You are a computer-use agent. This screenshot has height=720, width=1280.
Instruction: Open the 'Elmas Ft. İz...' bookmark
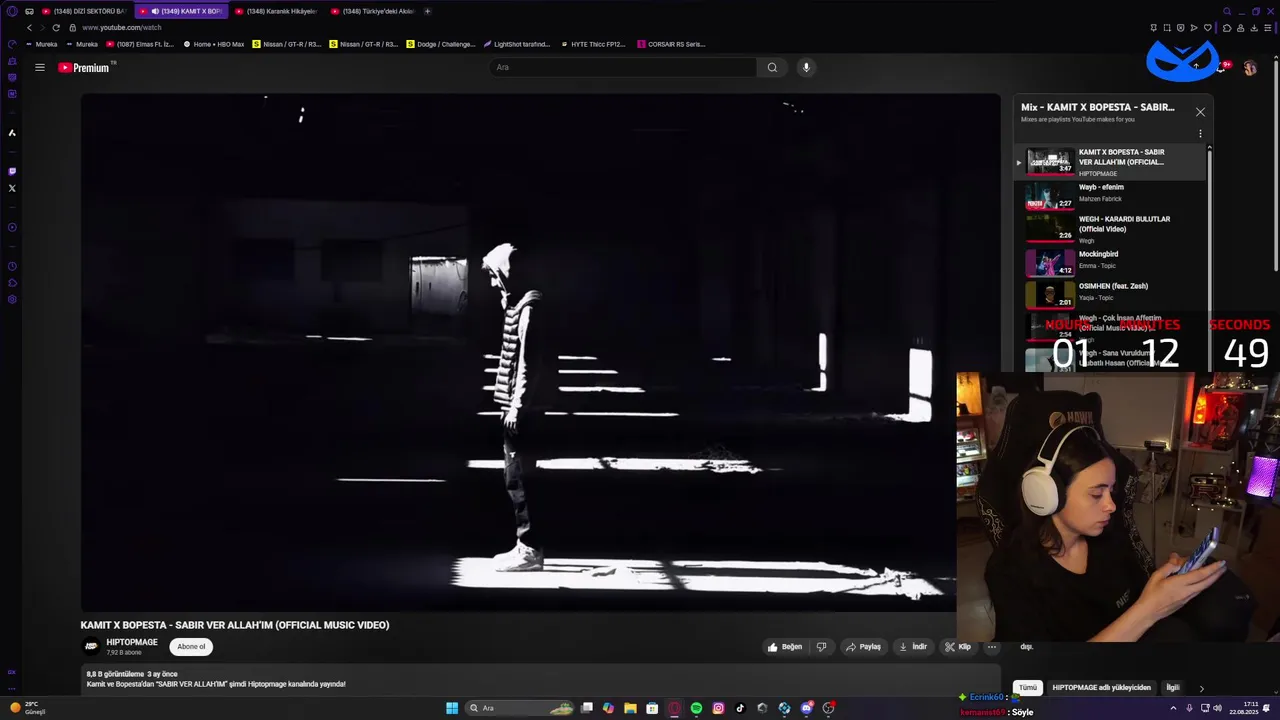click(140, 44)
